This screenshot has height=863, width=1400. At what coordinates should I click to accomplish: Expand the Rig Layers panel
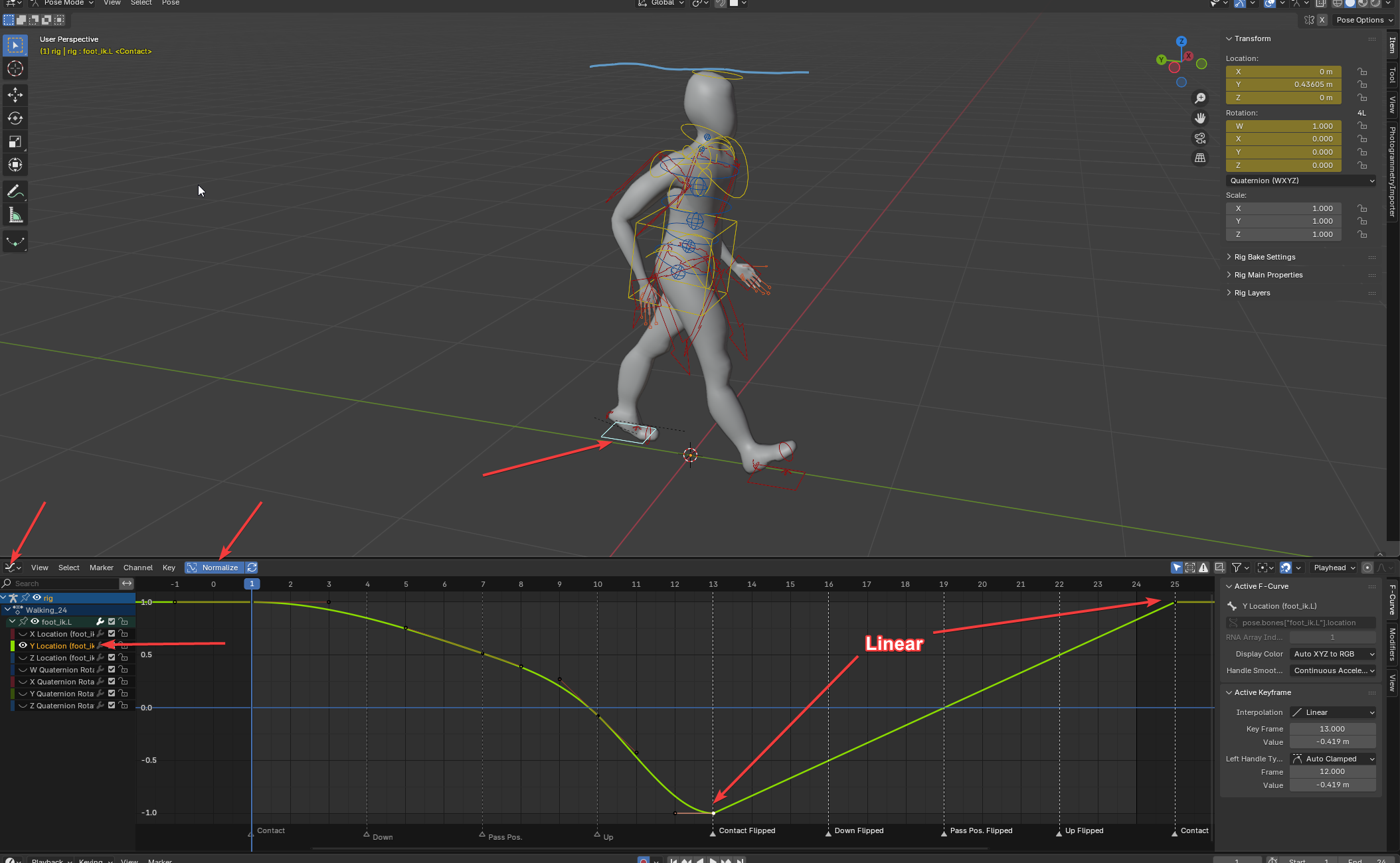[x=1252, y=293]
